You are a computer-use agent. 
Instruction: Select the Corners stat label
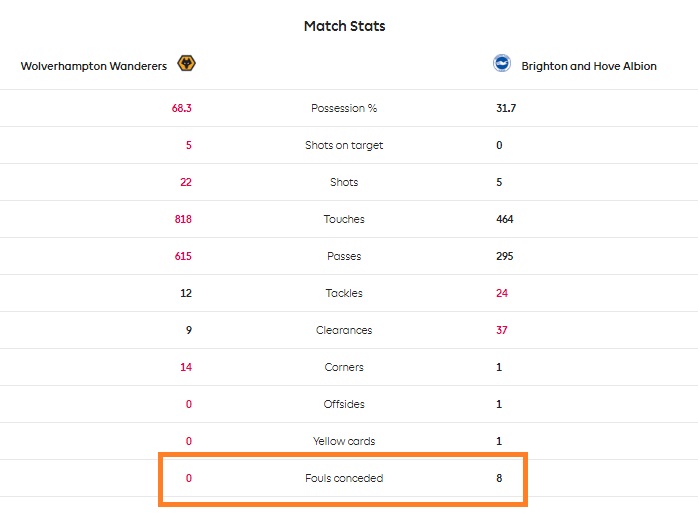344,367
